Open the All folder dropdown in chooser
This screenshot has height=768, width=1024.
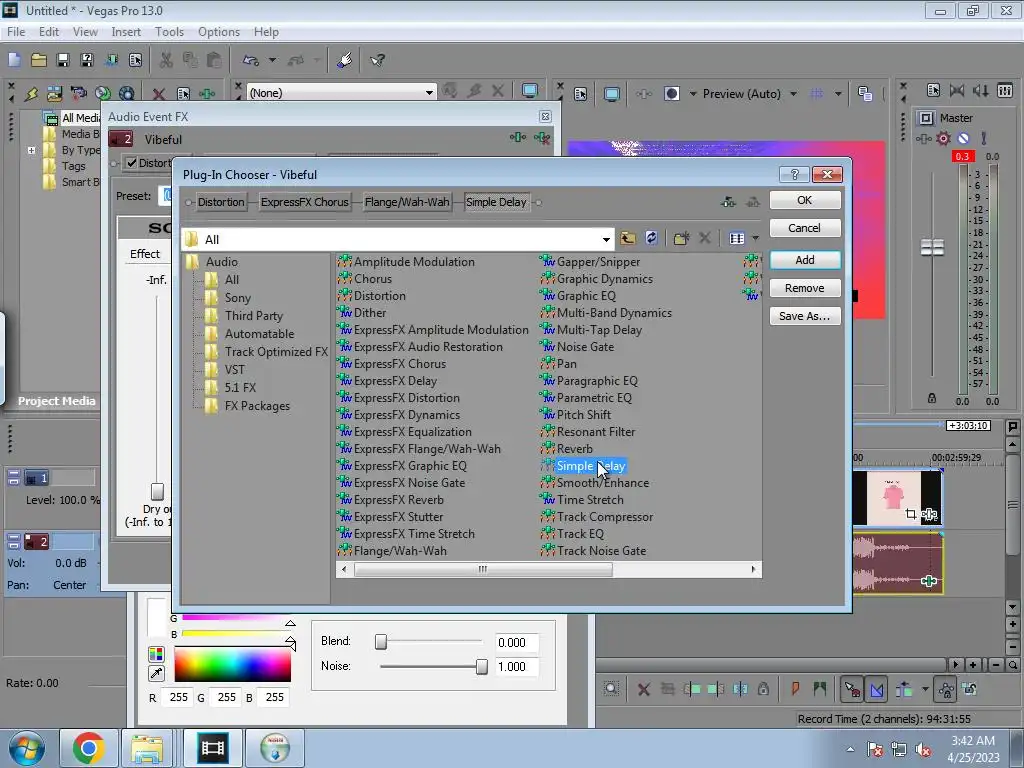(605, 239)
